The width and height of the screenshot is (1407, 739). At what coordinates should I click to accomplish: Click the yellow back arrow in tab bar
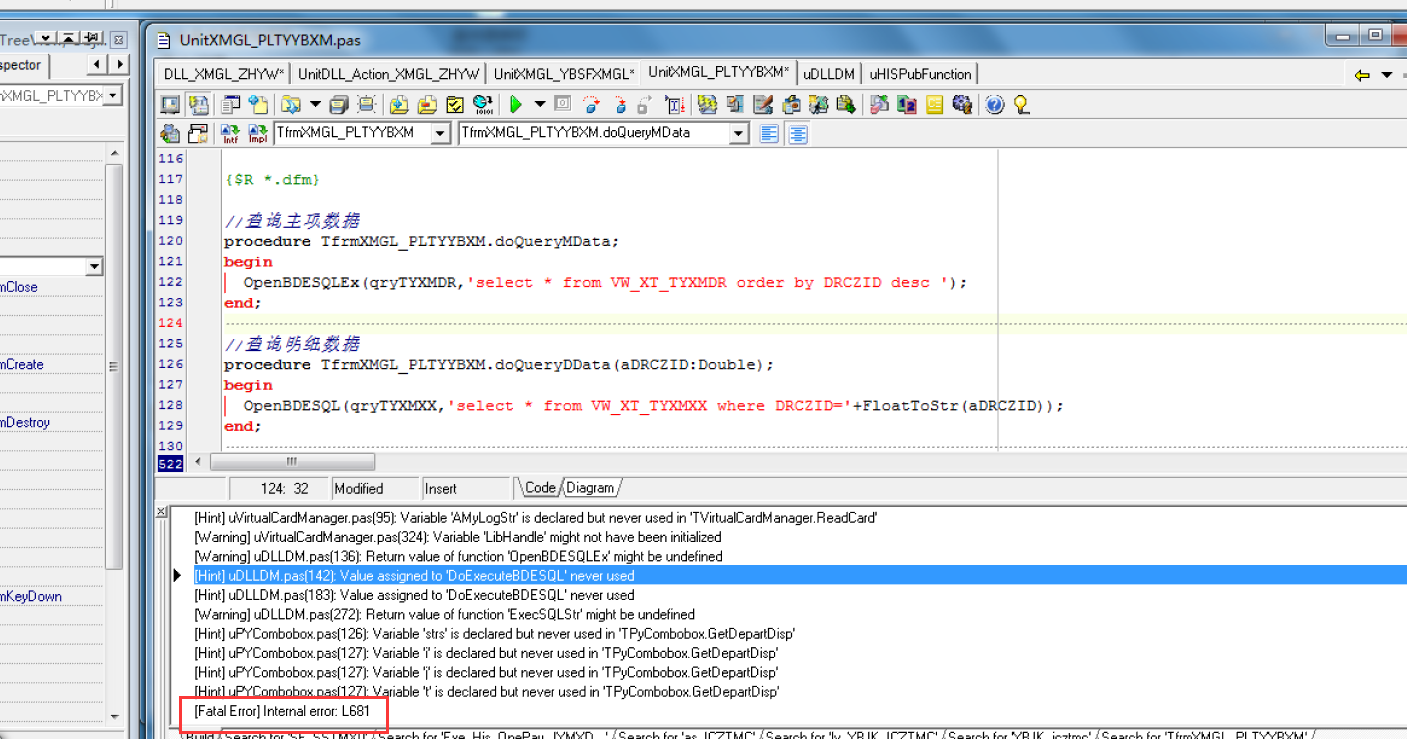1361,75
